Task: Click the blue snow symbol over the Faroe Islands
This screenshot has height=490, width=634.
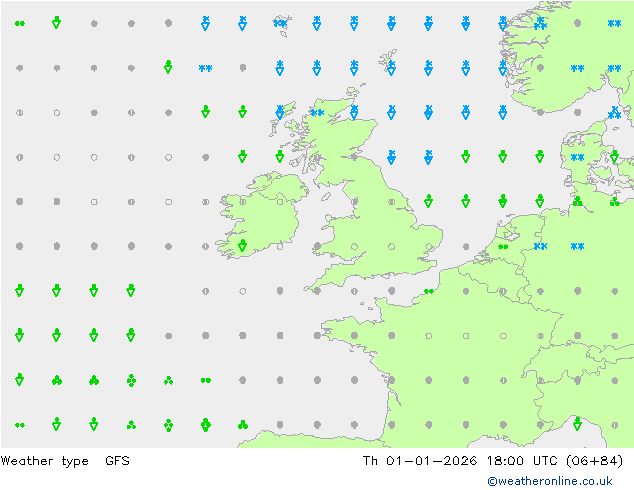Action: pos(280,23)
